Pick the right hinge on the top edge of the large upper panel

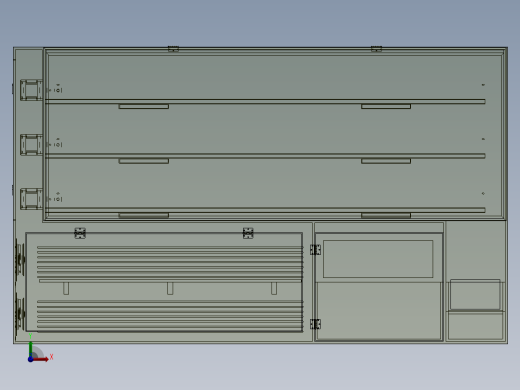coord(376,49)
